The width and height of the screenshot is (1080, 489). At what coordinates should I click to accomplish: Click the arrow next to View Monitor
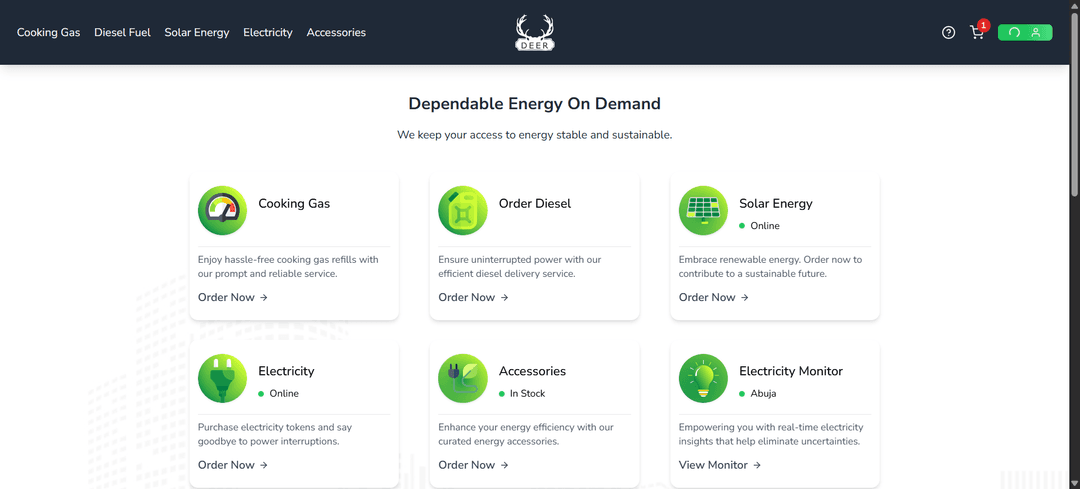point(757,465)
